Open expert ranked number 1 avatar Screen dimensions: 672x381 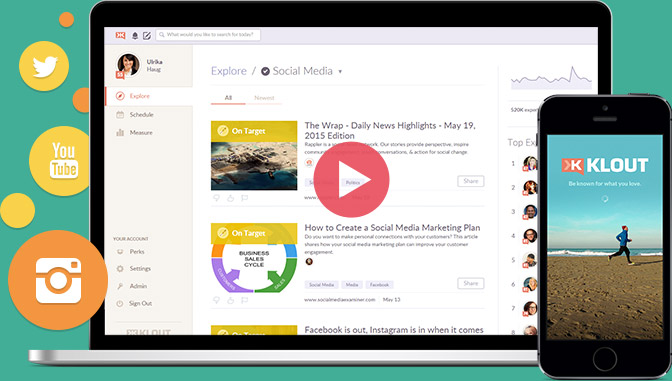(530, 163)
